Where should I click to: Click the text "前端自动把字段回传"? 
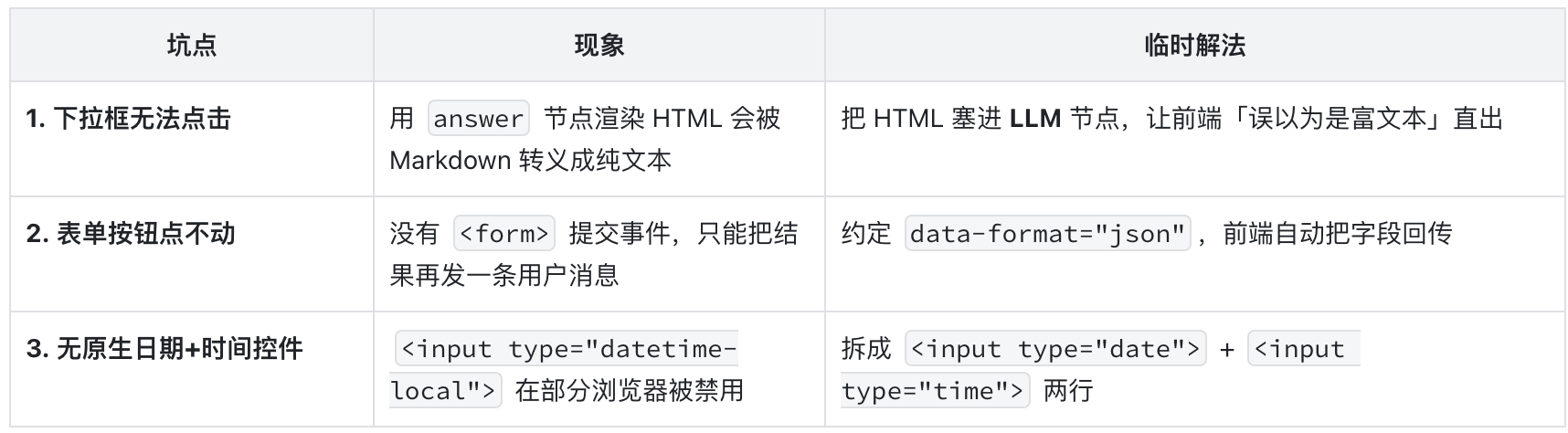(x=1337, y=234)
